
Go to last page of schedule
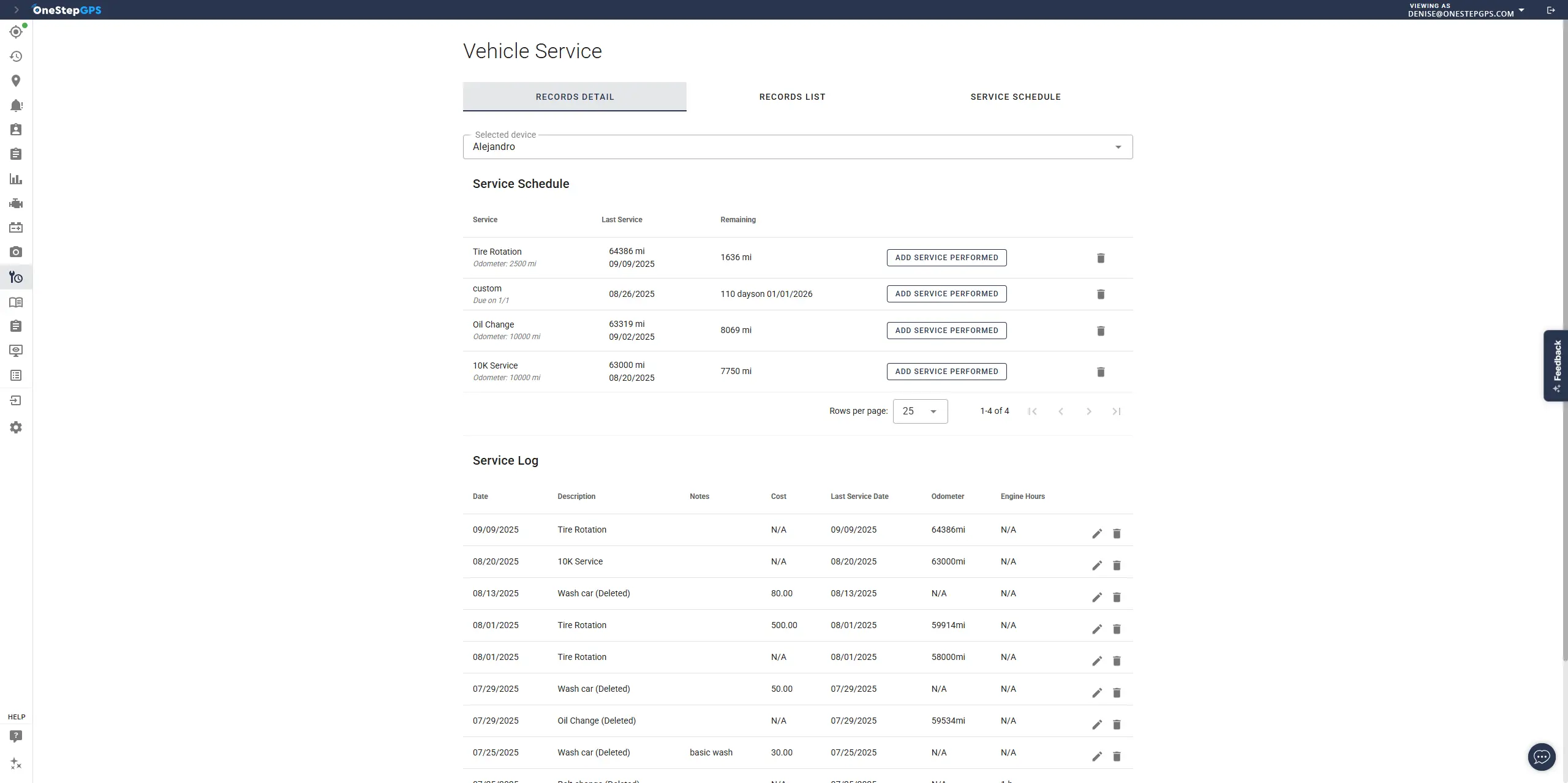1117,411
